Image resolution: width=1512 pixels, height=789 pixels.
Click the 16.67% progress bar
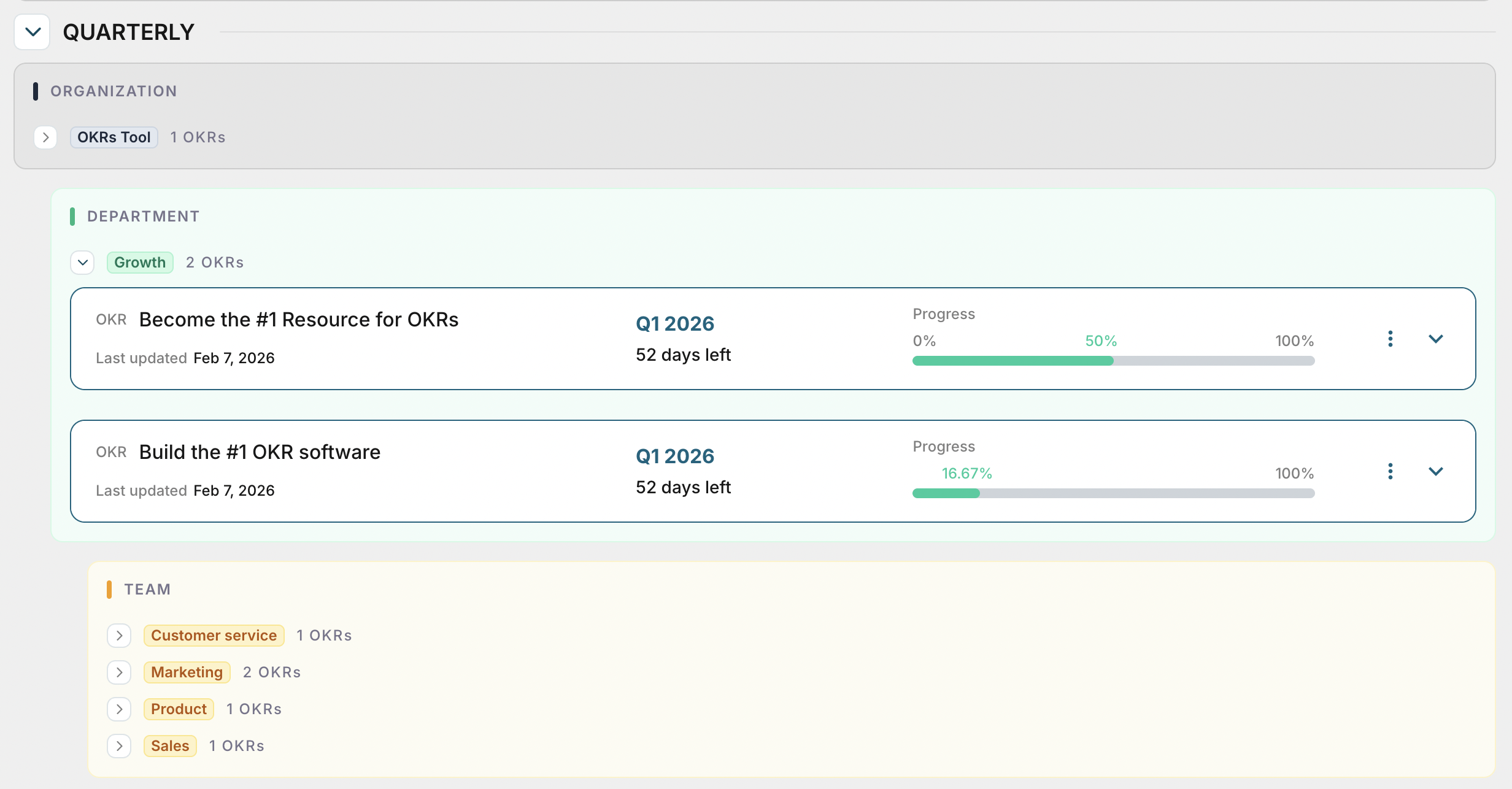tap(1114, 493)
